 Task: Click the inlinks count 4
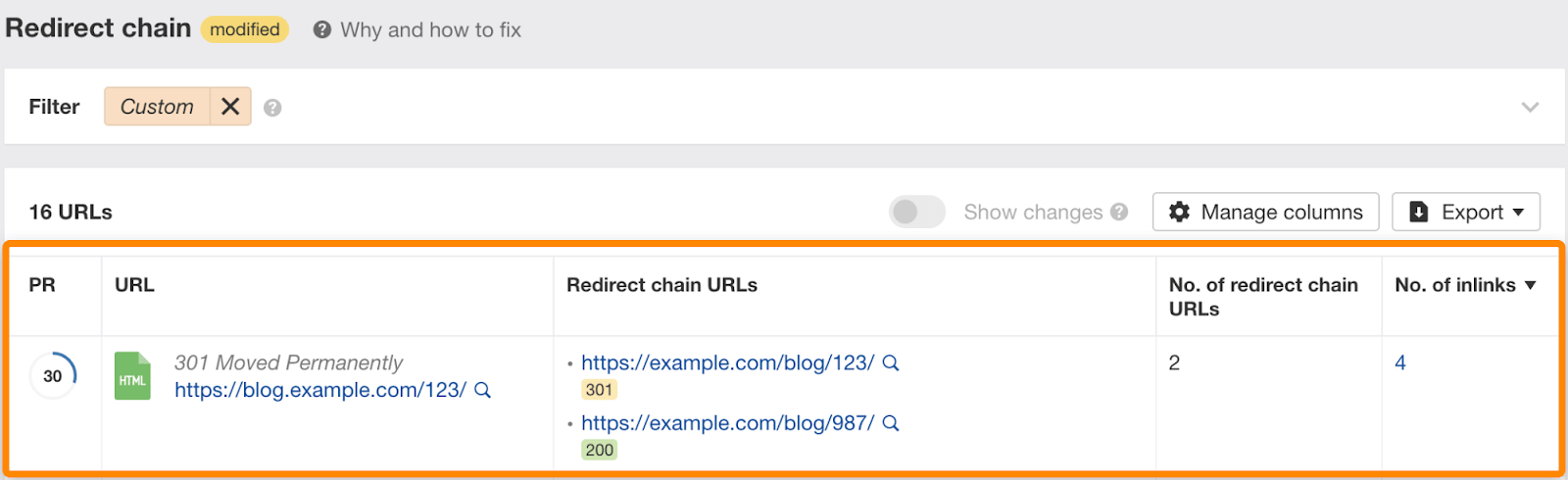click(x=1400, y=362)
